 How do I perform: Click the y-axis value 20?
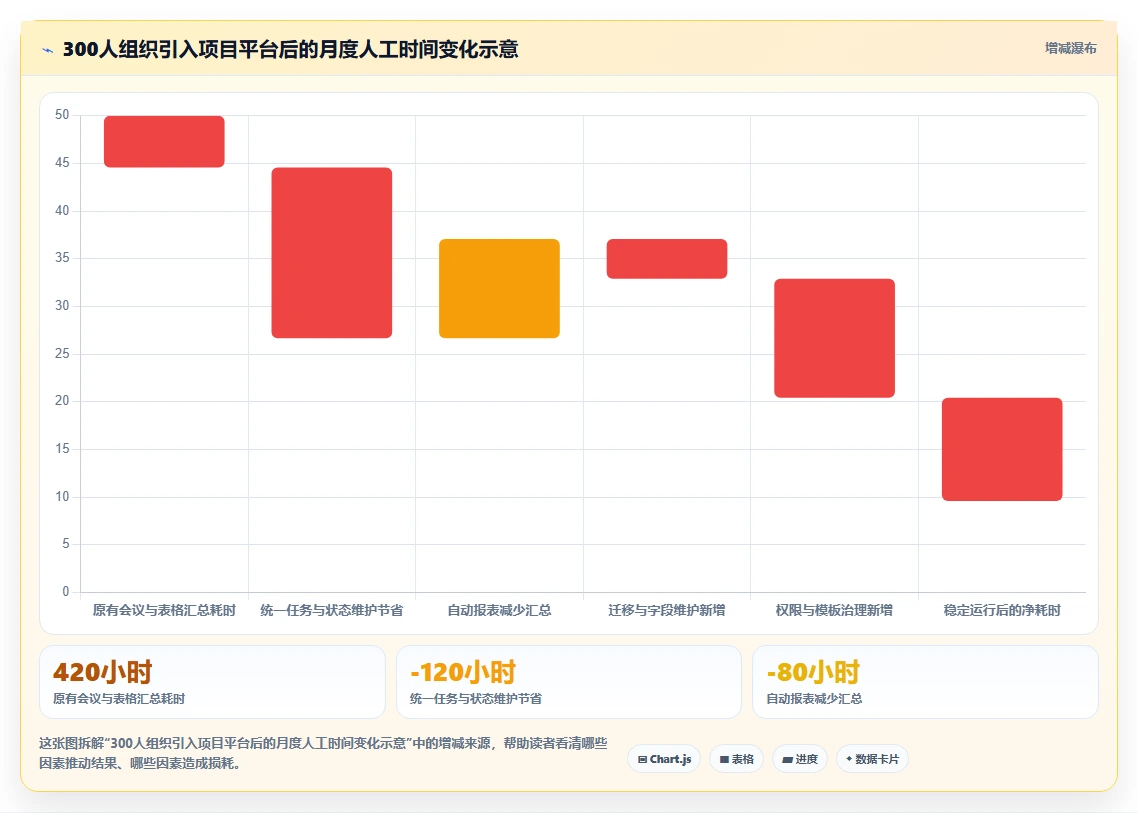[62, 401]
